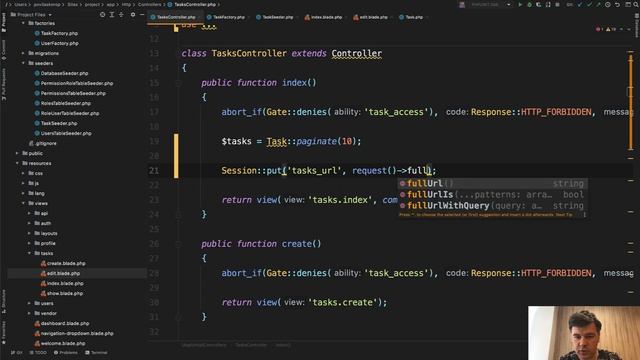Expand the public folder

[x=17, y=153]
